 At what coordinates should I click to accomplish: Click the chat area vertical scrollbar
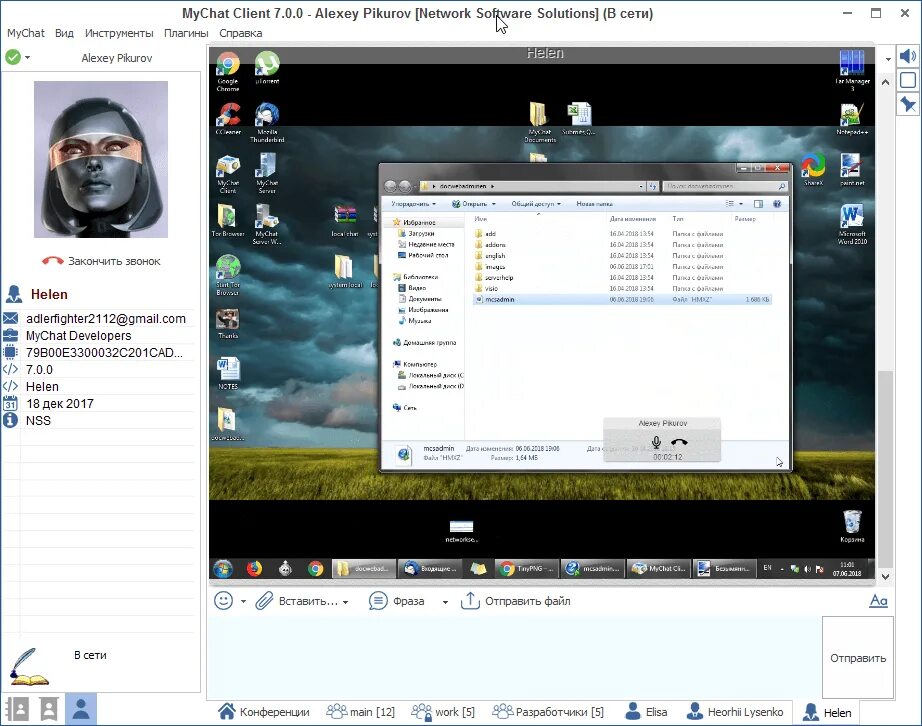885,469
